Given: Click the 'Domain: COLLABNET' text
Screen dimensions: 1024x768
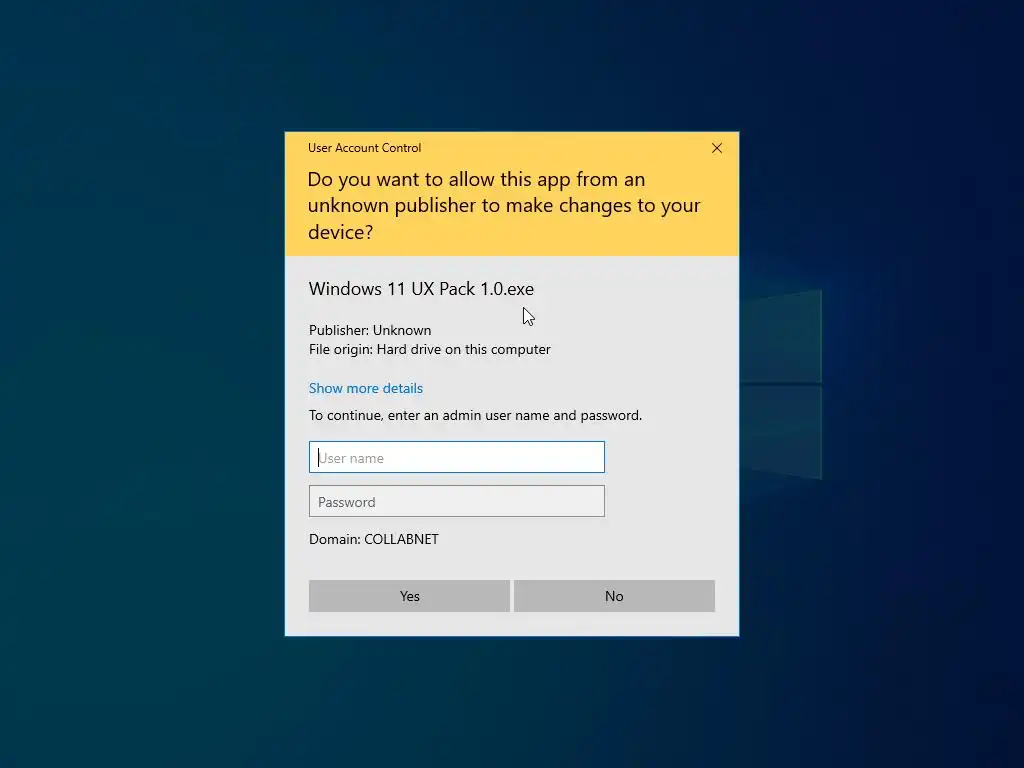Looking at the screenshot, I should click(374, 539).
